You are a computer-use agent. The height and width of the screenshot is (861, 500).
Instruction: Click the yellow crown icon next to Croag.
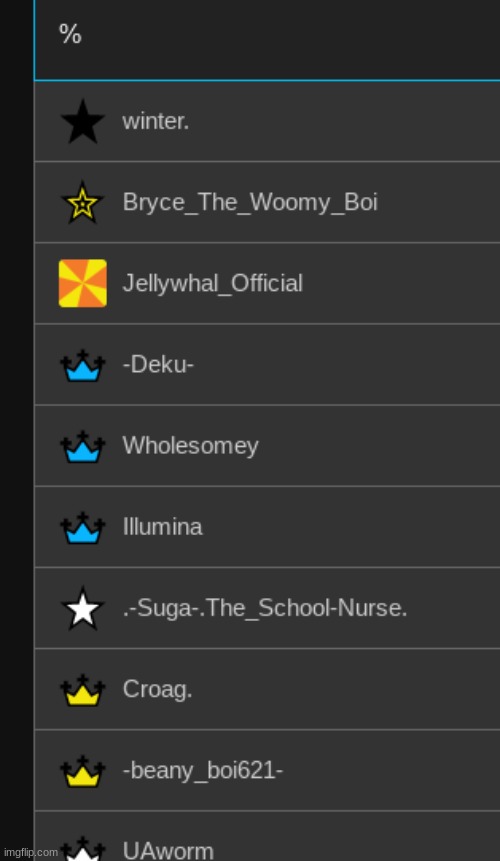[82, 690]
